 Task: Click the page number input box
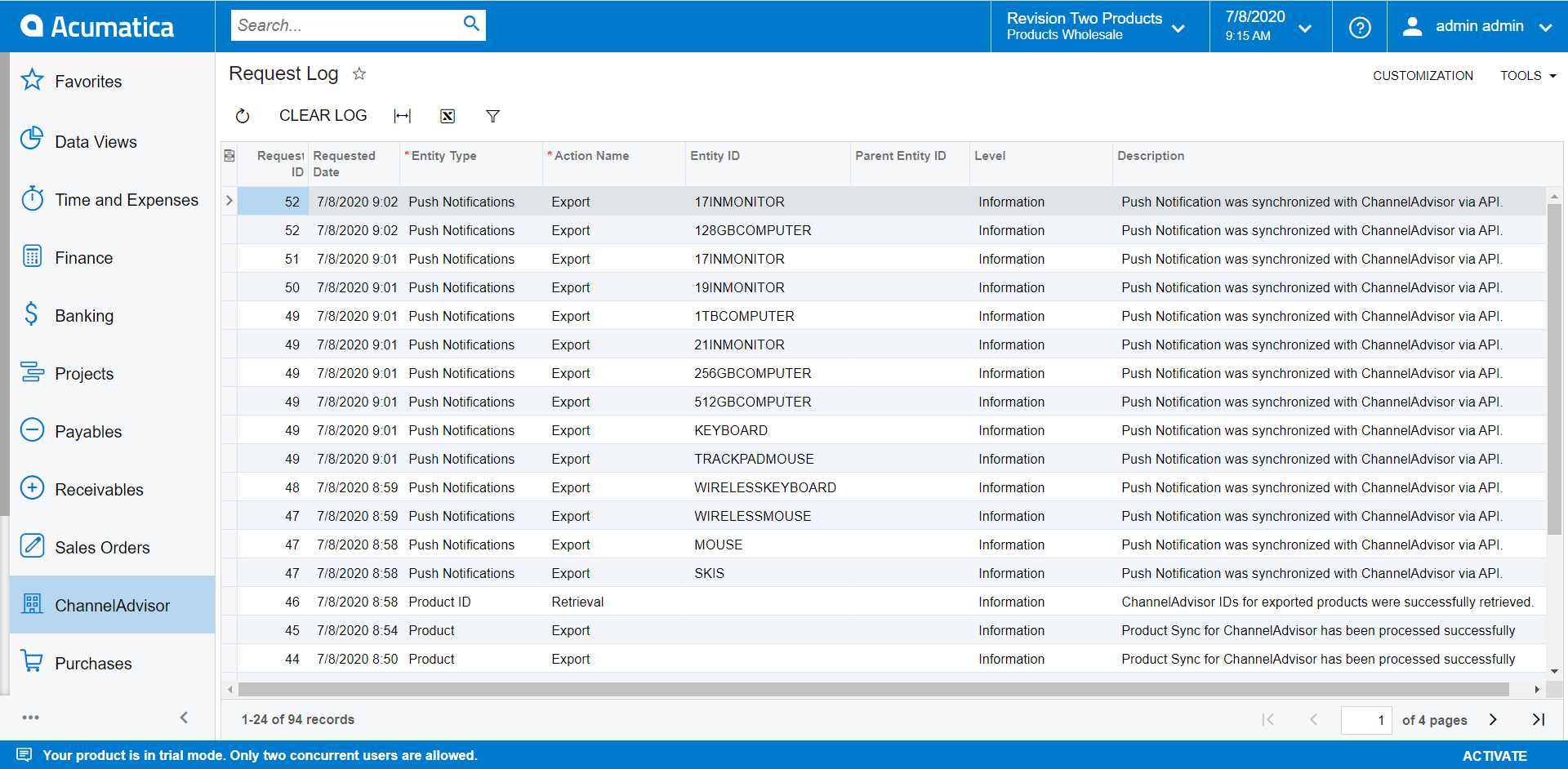[x=1366, y=720]
